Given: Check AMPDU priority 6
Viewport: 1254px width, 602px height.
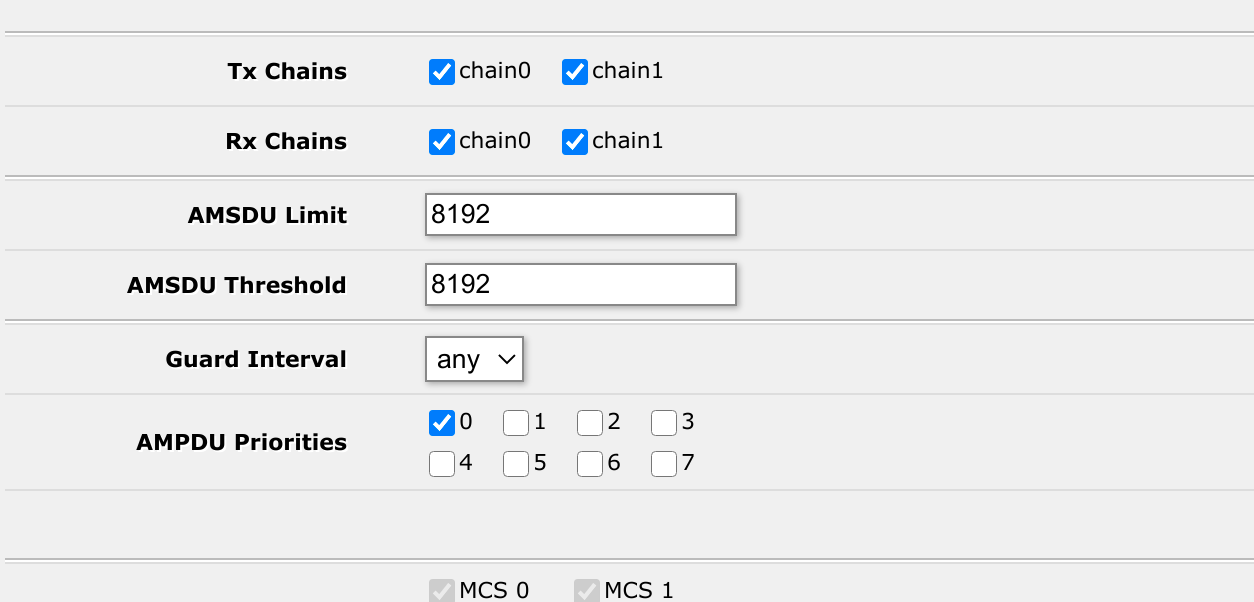Looking at the screenshot, I should 590,463.
